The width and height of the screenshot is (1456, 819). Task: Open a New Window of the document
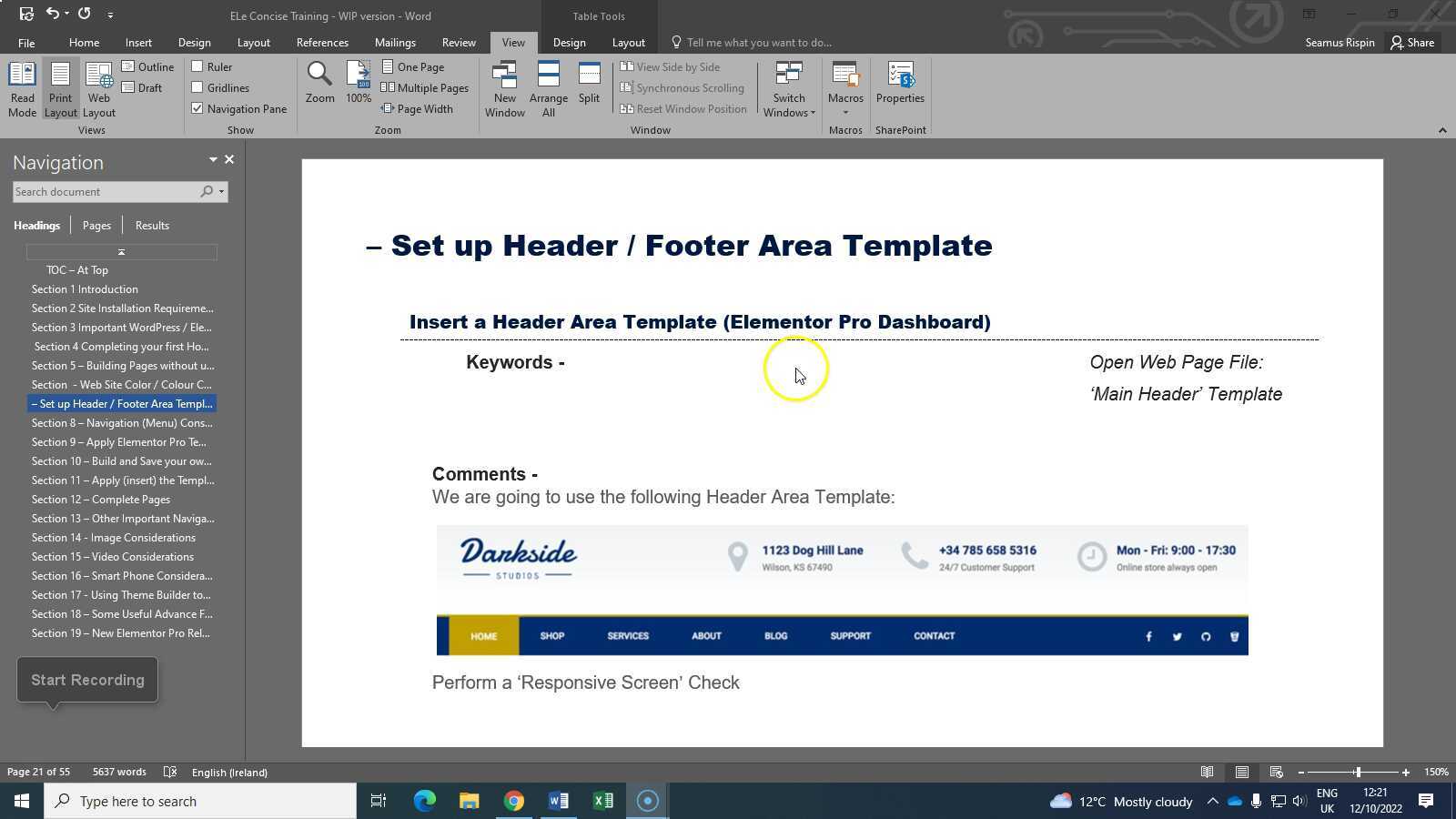click(x=504, y=86)
